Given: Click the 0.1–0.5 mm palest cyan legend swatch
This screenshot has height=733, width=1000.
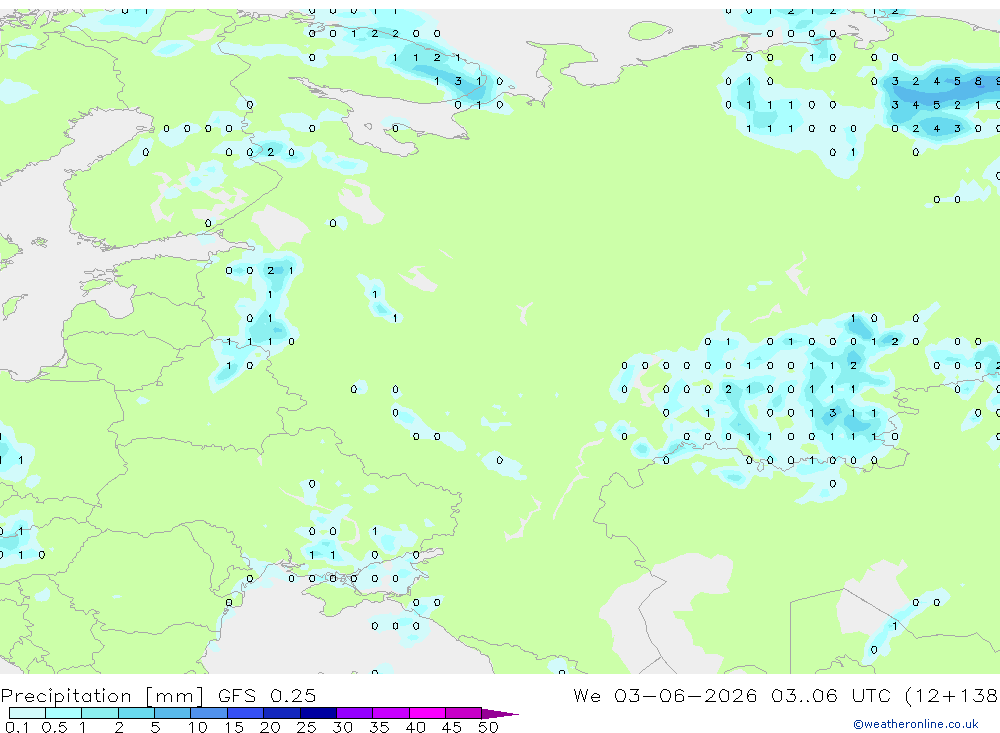Looking at the screenshot, I should click(27, 713).
